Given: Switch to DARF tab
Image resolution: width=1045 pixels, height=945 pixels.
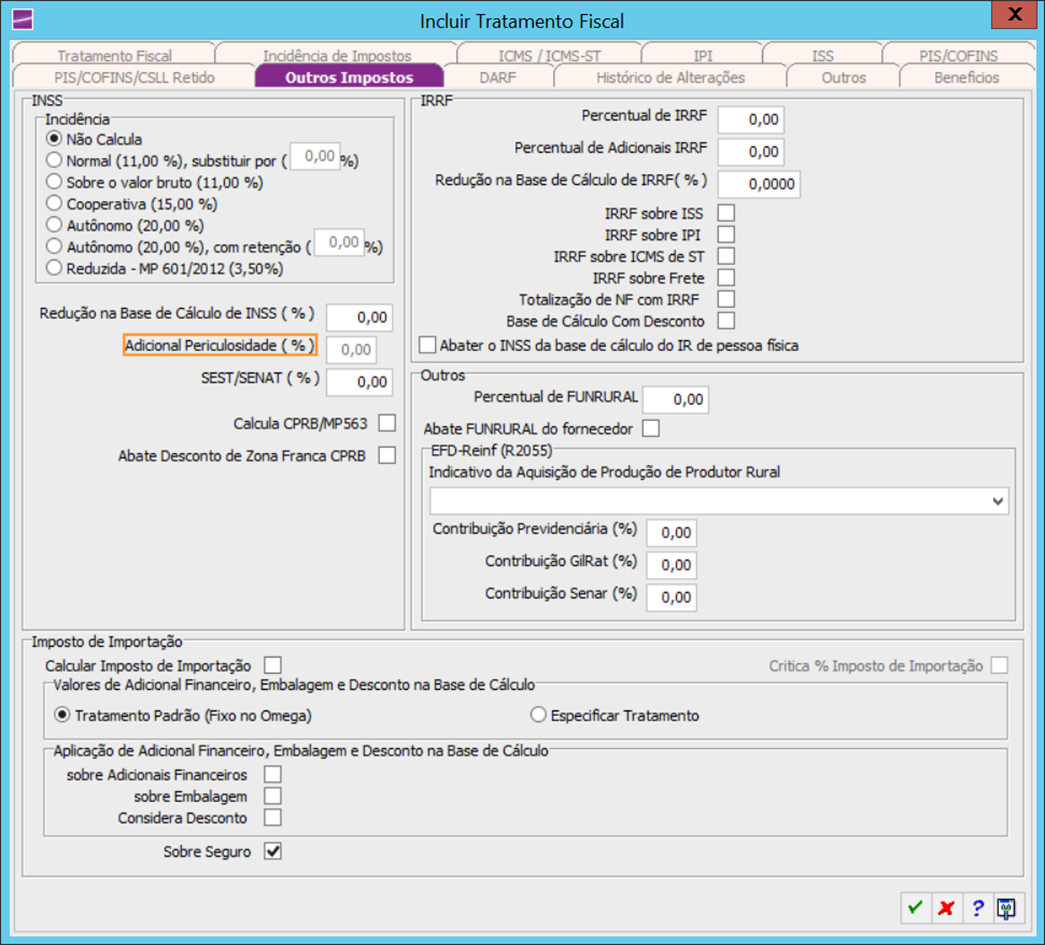Looking at the screenshot, I should click(498, 77).
